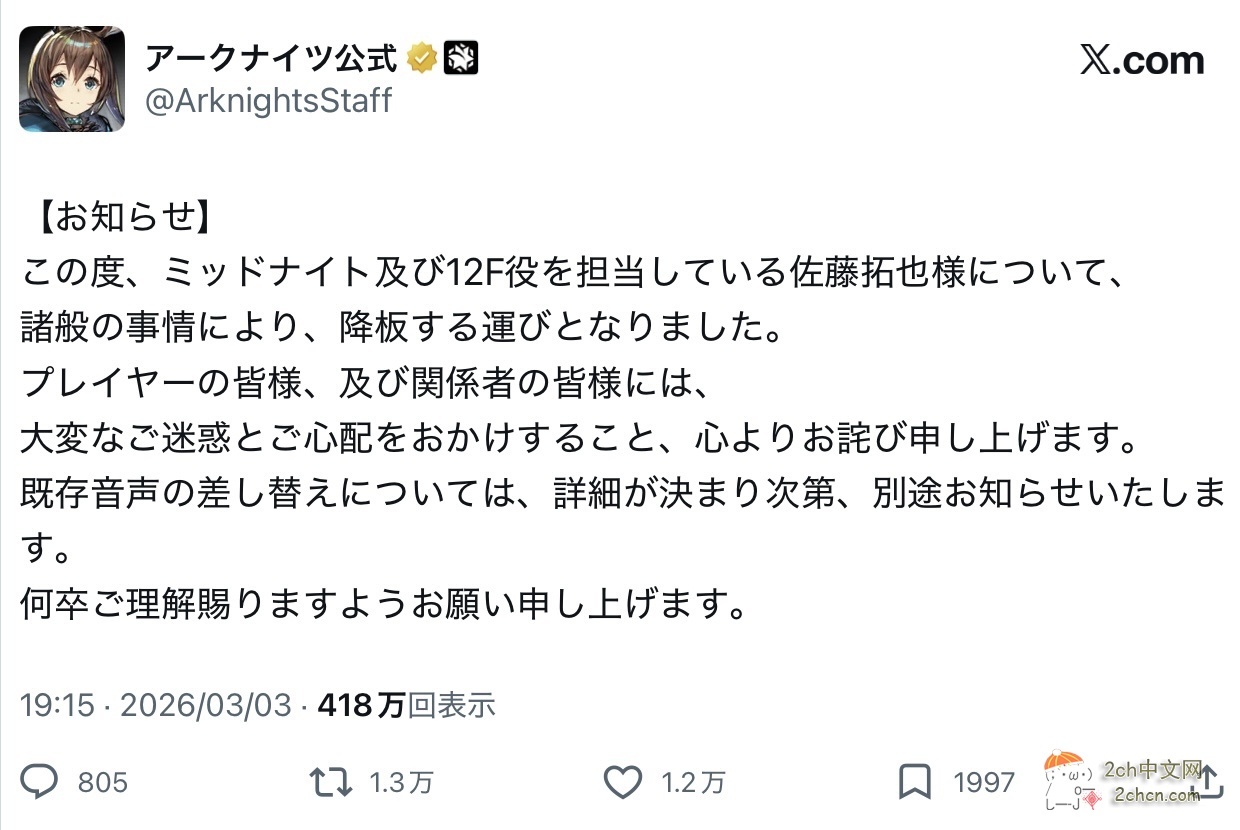Viewport: 1240px width, 830px height.
Task: Open the @ArknightsStaff handle link
Action: [x=270, y=100]
